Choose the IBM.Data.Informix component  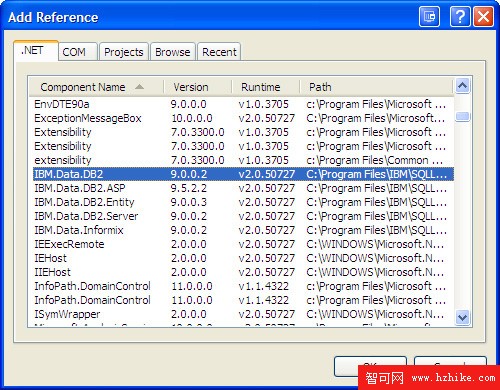(x=243, y=230)
